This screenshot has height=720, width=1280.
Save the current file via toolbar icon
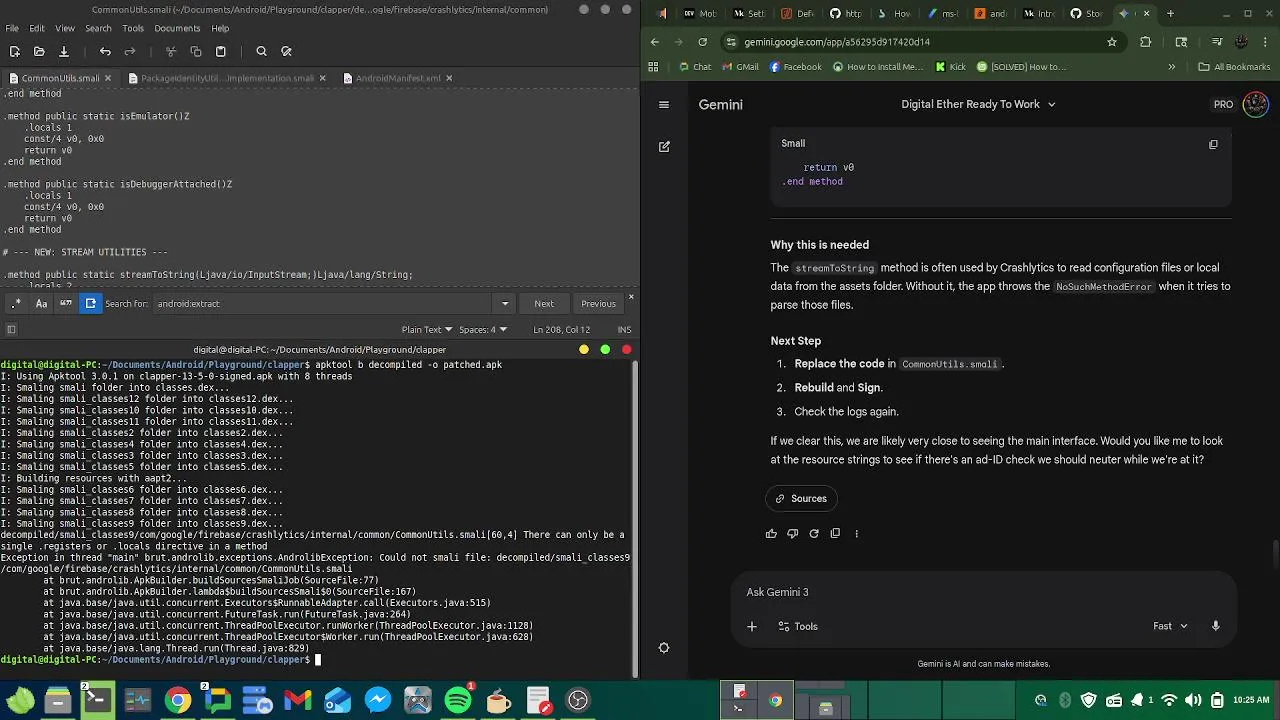(x=63, y=51)
